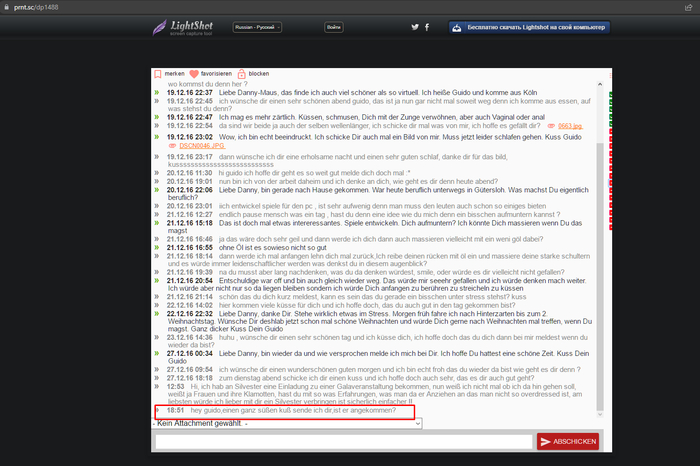Click the green arrow marker of 19.12.16 22:37 message

(157, 92)
